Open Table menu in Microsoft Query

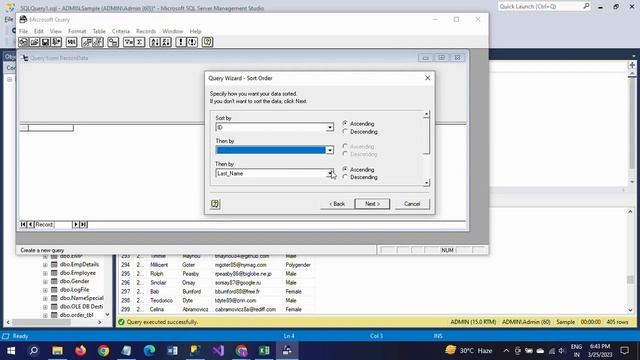pyautogui.click(x=99, y=31)
